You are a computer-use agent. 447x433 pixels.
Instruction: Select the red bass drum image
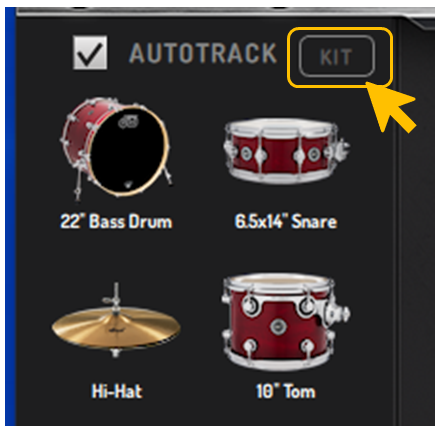point(117,149)
